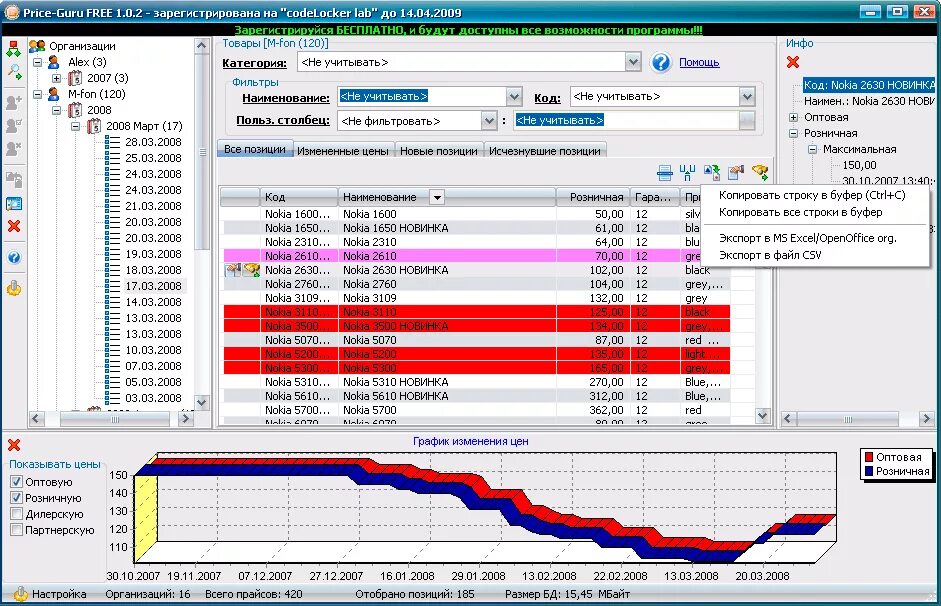Click the yellow joystick icon in left sidebar
The height and width of the screenshot is (606, 941).
tap(14, 289)
